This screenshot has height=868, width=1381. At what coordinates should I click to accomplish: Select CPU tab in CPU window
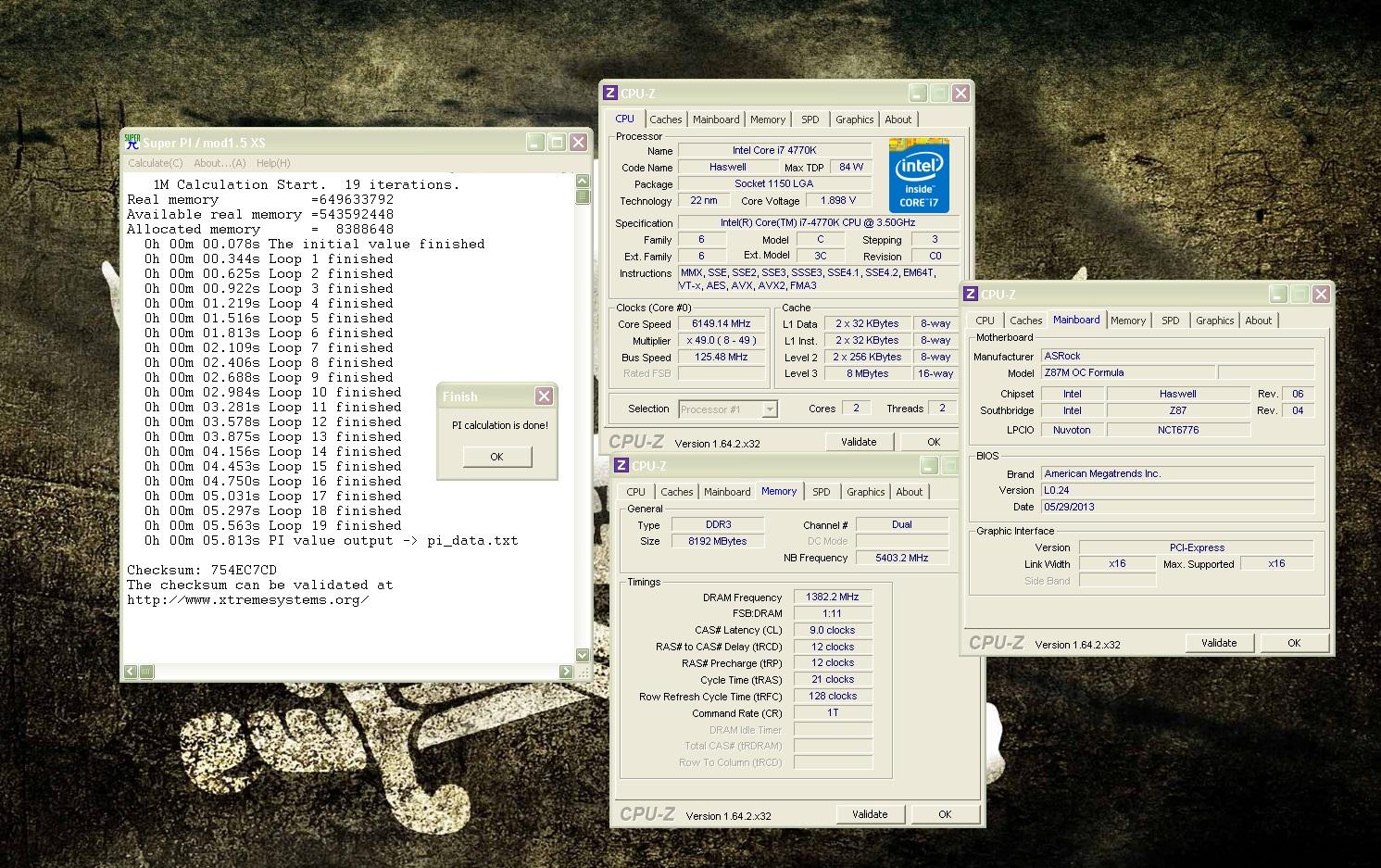coord(625,119)
